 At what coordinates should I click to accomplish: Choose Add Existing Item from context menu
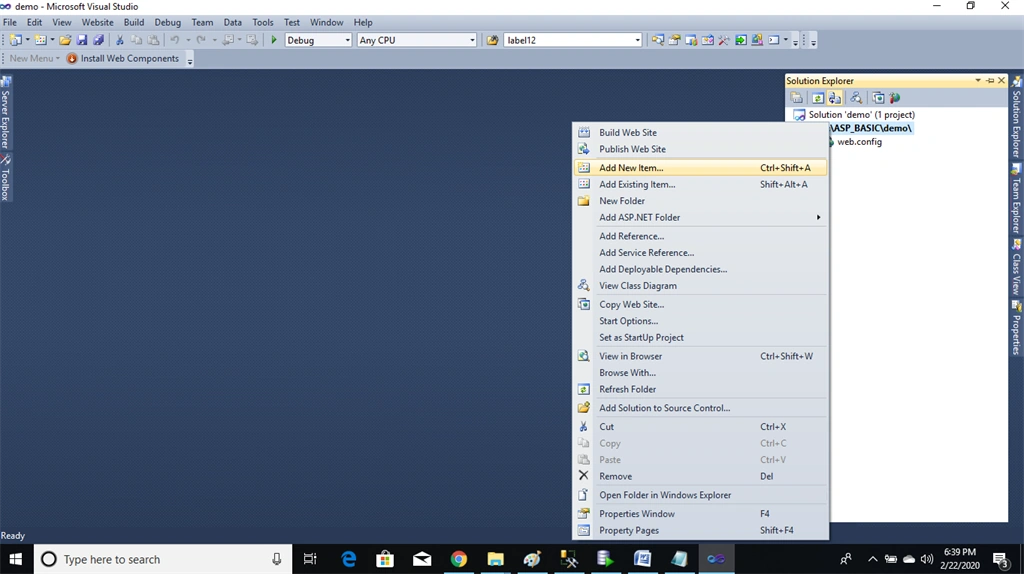point(700,184)
